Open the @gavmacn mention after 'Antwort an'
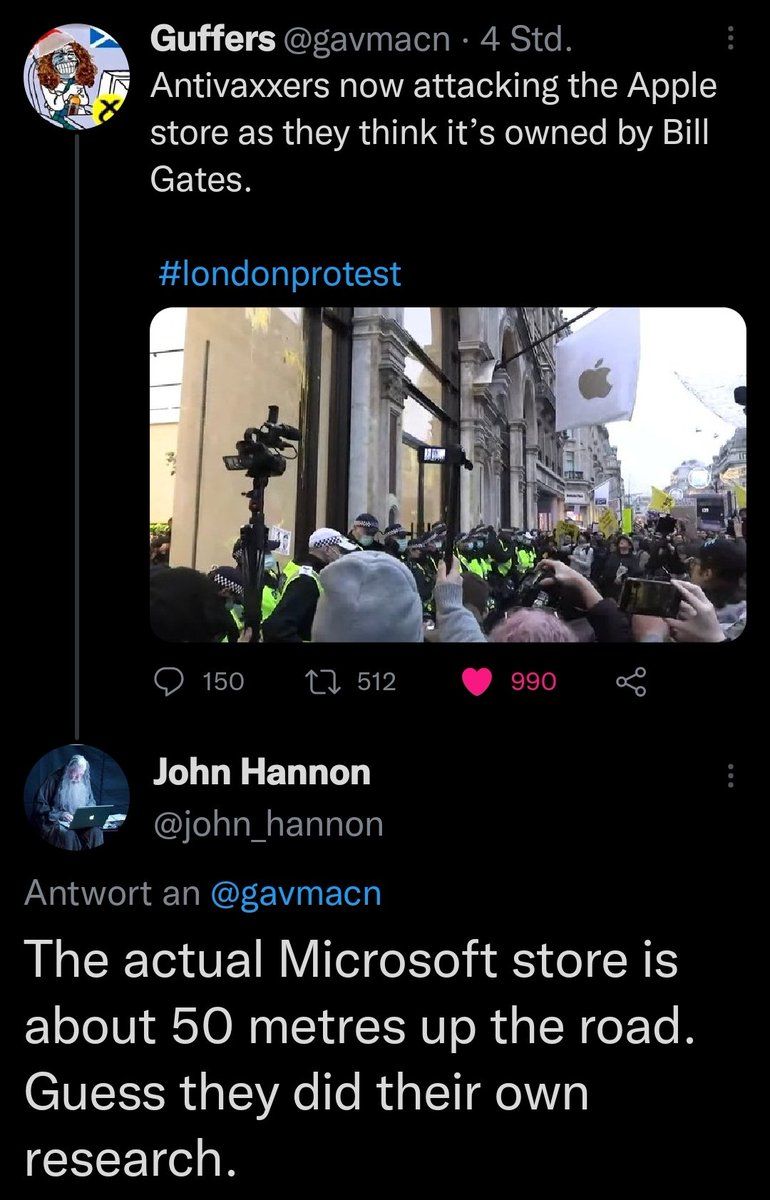Image resolution: width=770 pixels, height=1200 pixels. [297, 892]
